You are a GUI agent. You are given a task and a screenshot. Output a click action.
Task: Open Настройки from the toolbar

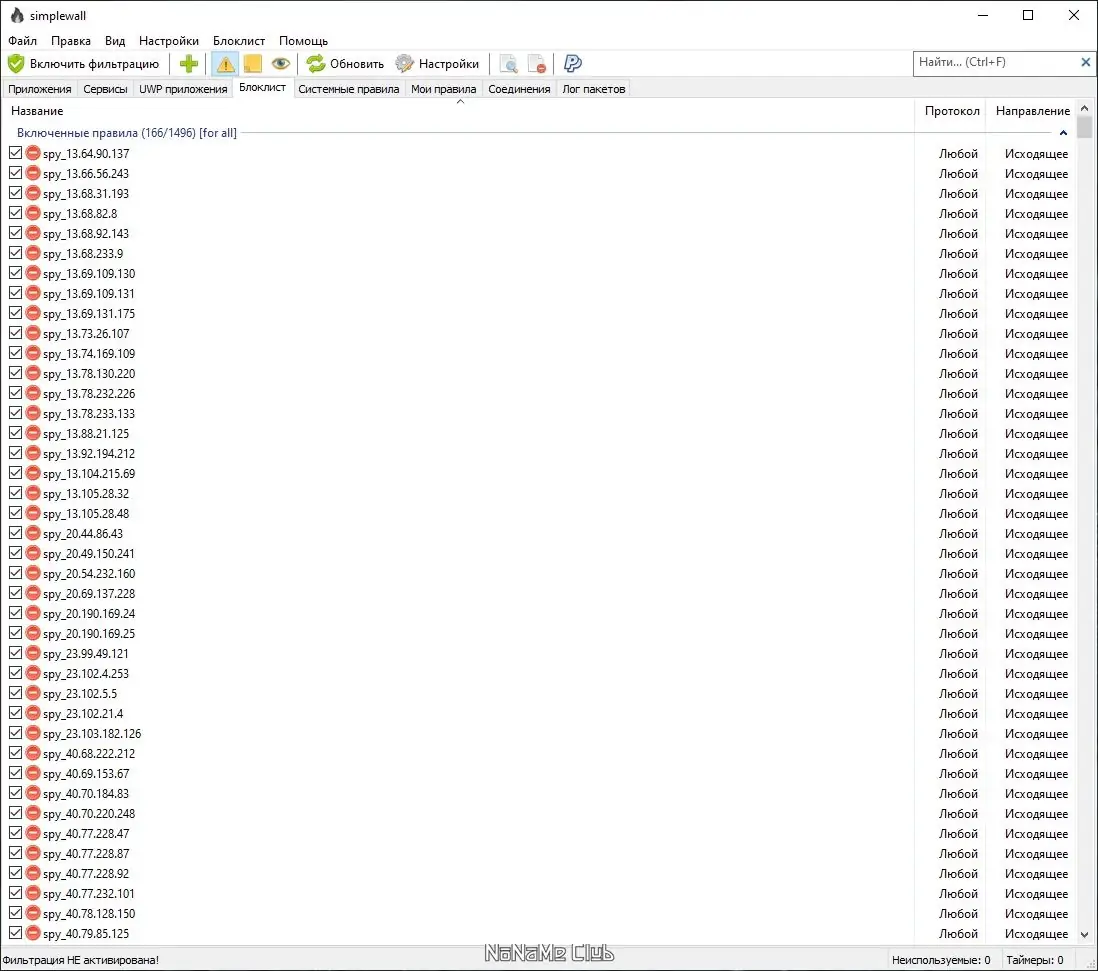click(x=437, y=64)
